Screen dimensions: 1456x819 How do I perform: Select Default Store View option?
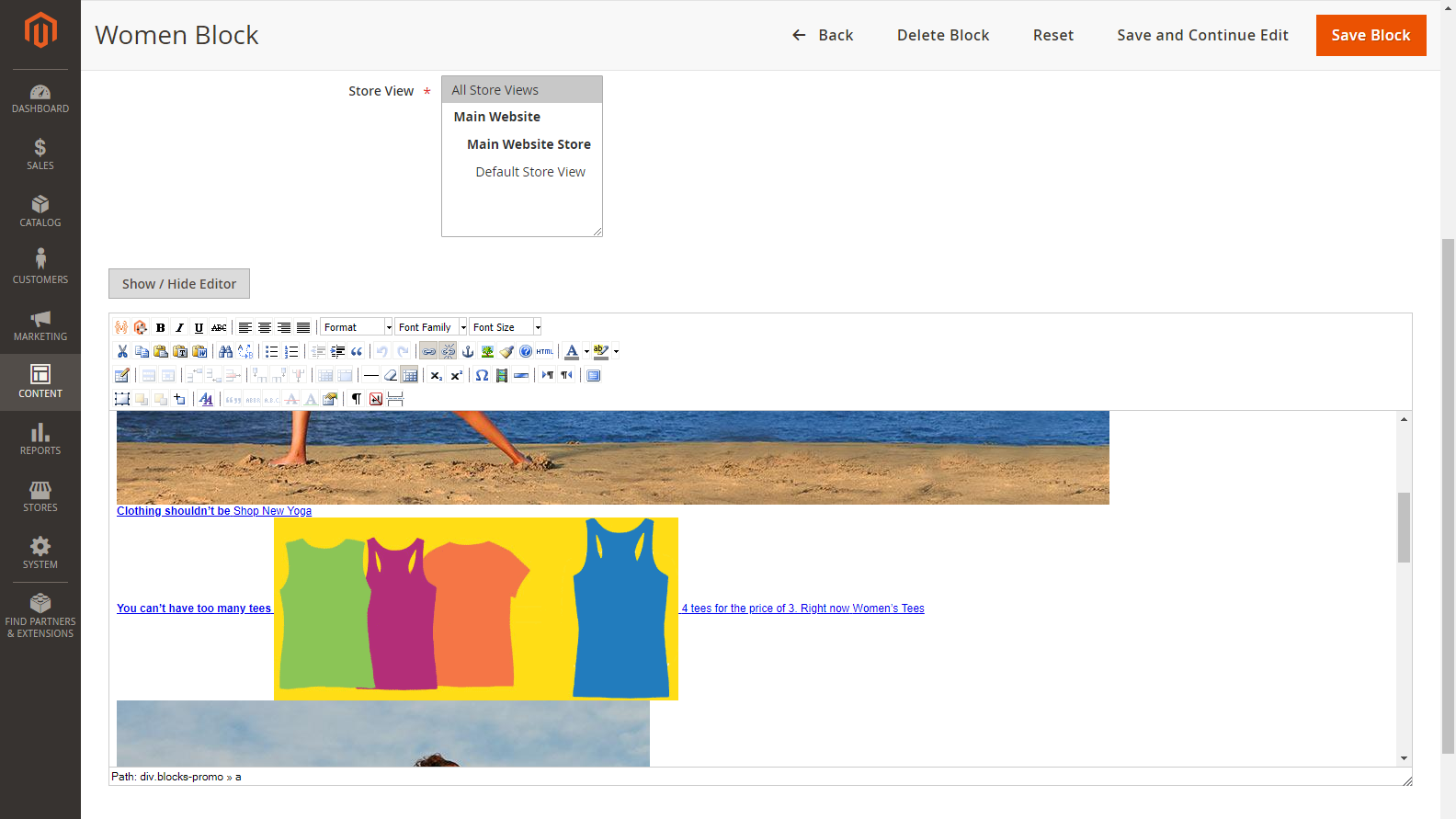[522, 172]
